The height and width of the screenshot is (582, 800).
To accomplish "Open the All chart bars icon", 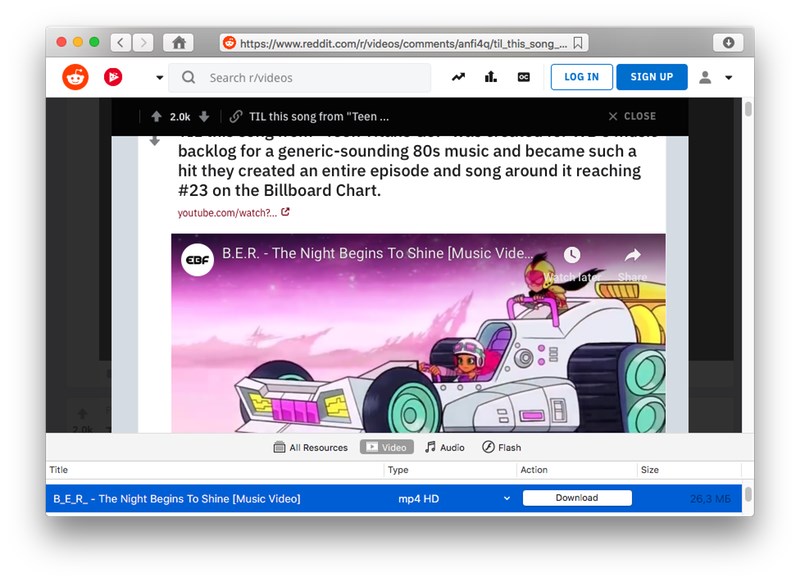I will [x=491, y=77].
